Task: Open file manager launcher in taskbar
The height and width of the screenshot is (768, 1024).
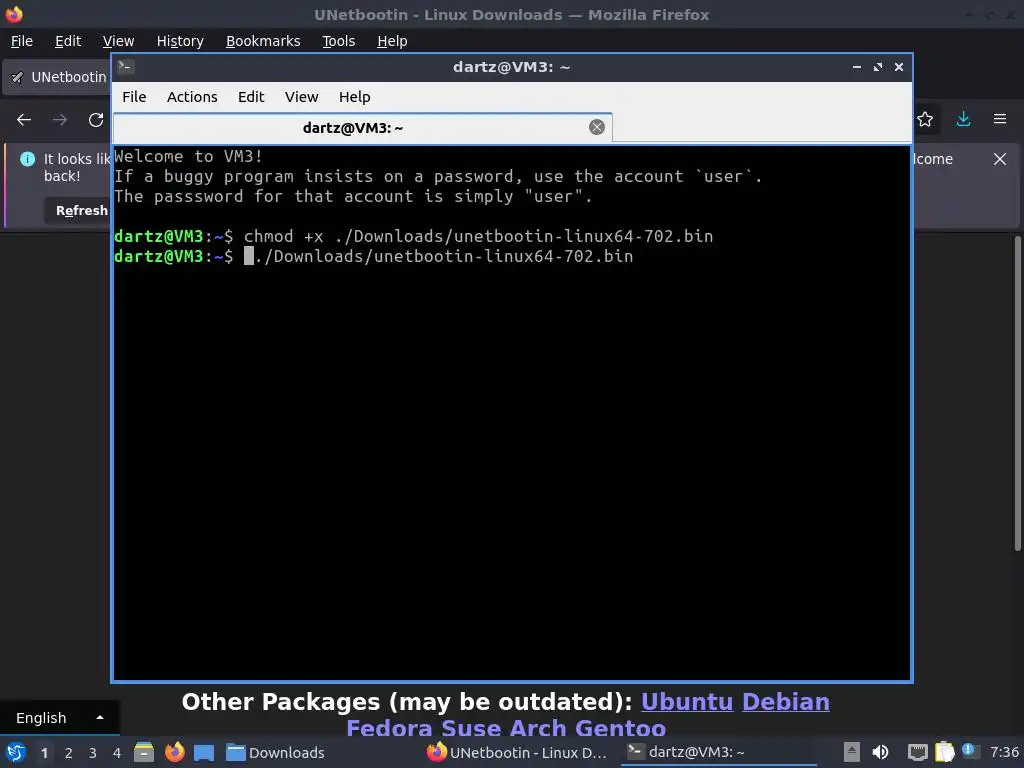Action: click(x=144, y=752)
